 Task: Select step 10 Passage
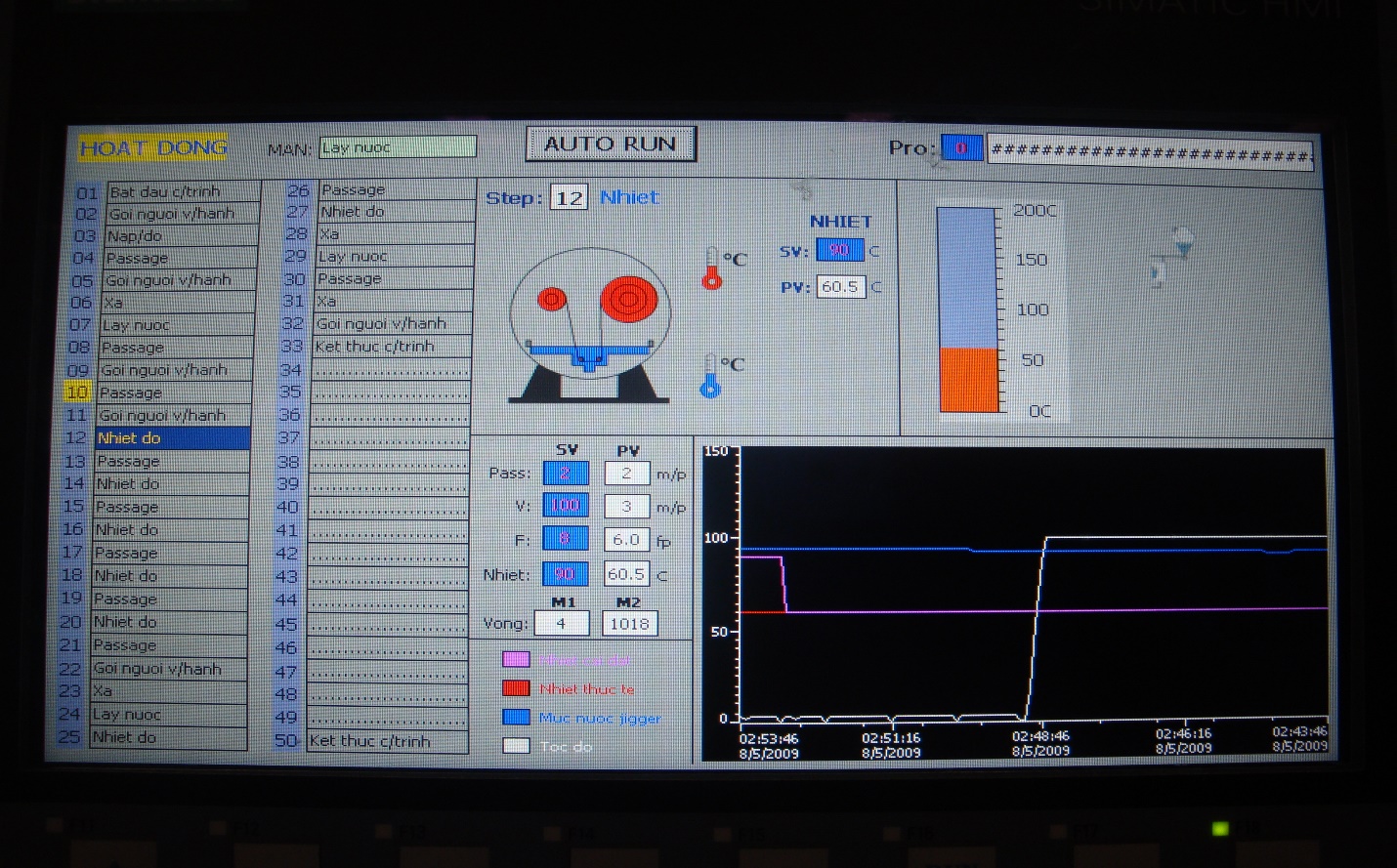click(x=174, y=393)
